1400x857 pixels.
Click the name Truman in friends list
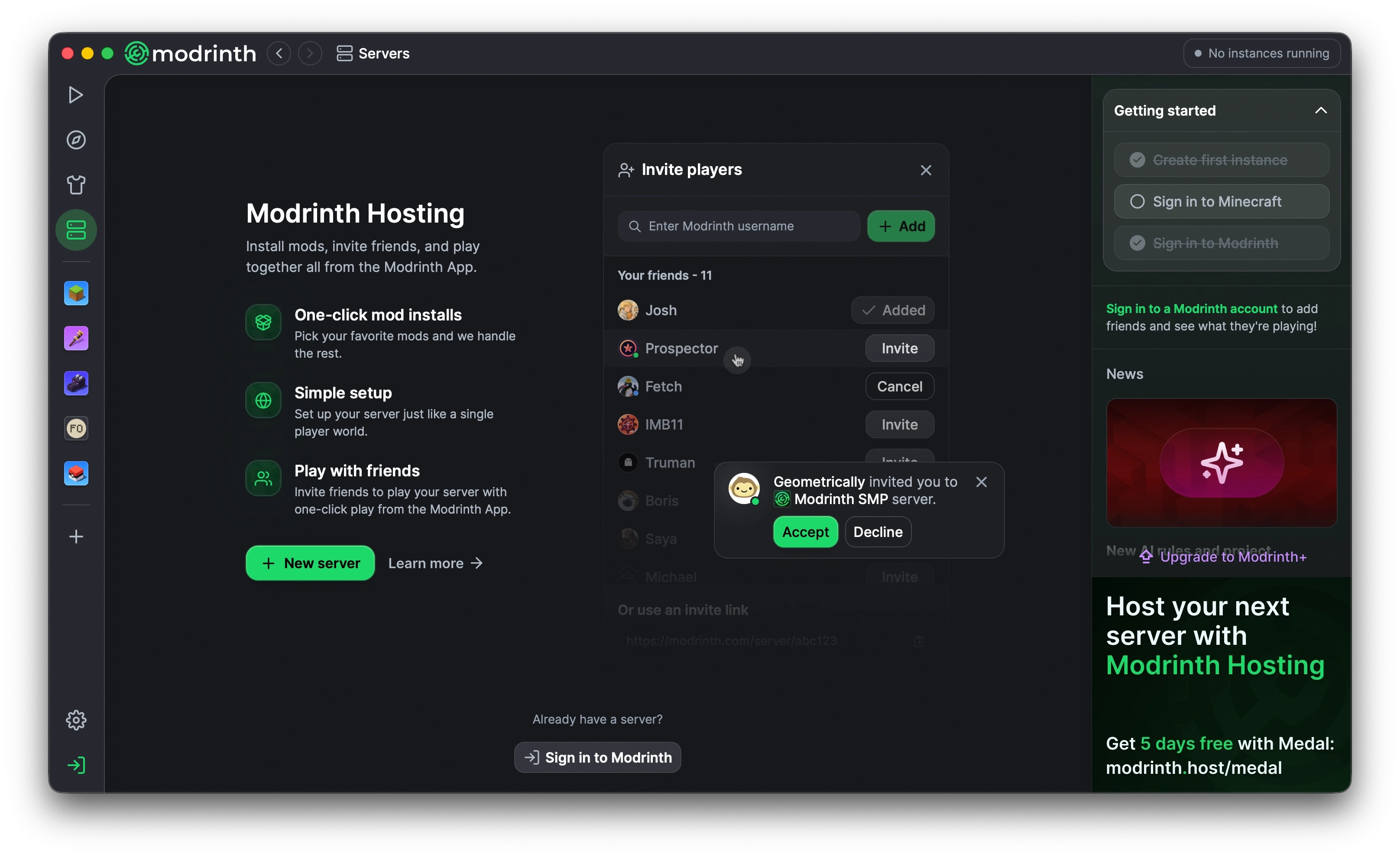(670, 462)
